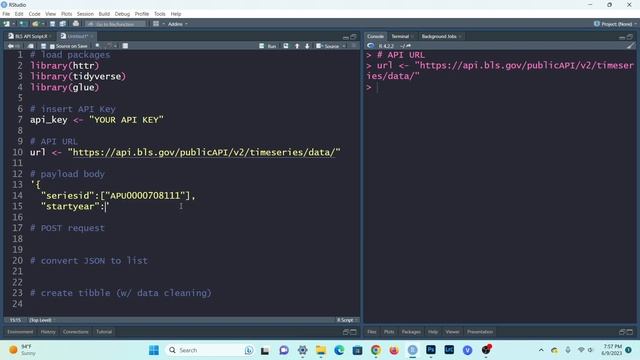Open the Help pane tab
This screenshot has width=640, height=360.
click(433, 332)
